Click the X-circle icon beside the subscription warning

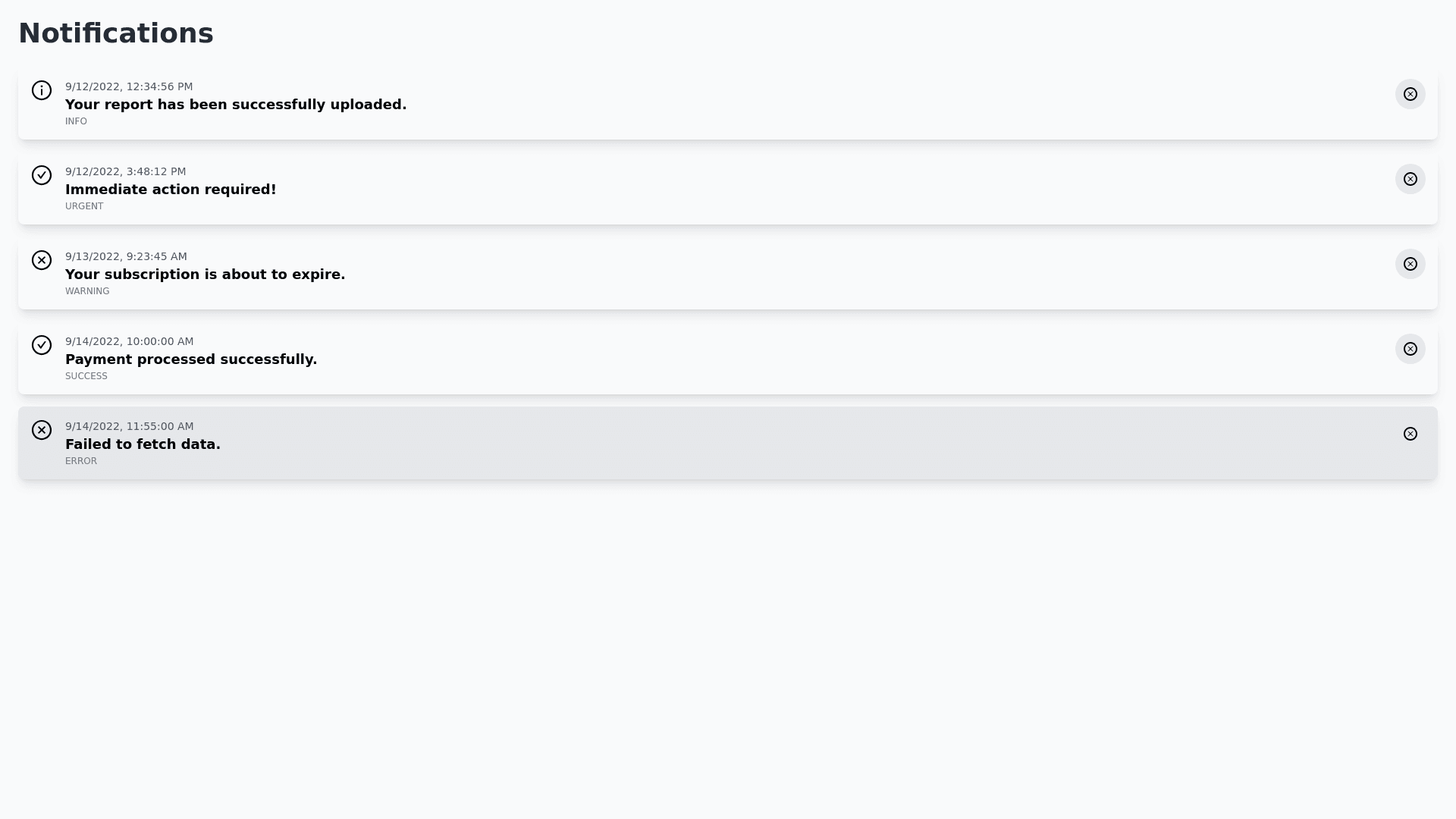[42, 260]
